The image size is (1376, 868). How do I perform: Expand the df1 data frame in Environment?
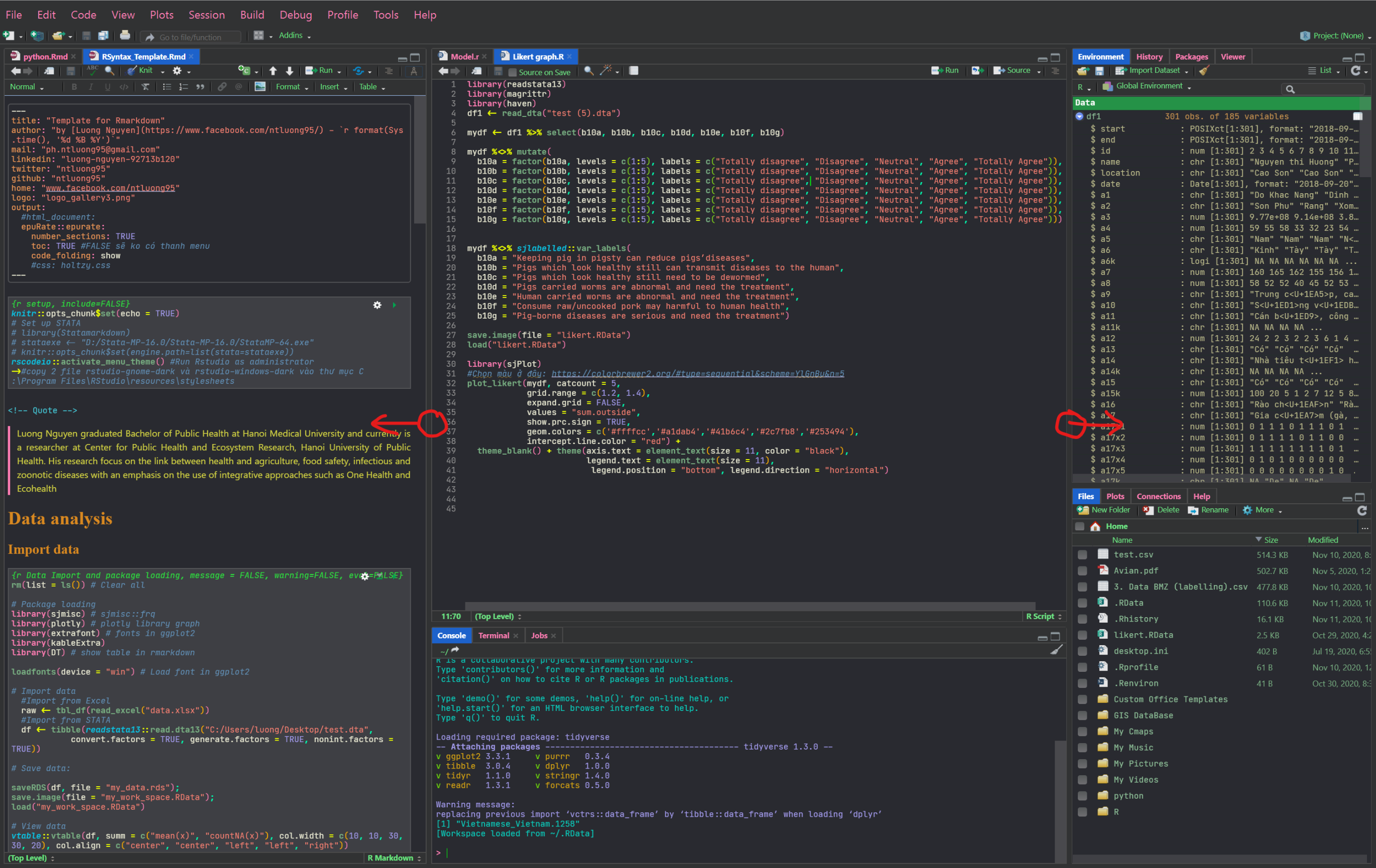point(1079,116)
